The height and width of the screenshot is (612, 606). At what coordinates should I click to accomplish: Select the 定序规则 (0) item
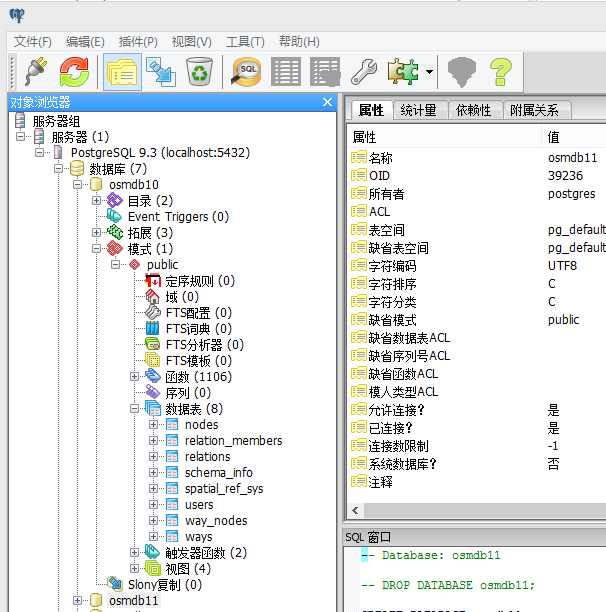pos(200,281)
